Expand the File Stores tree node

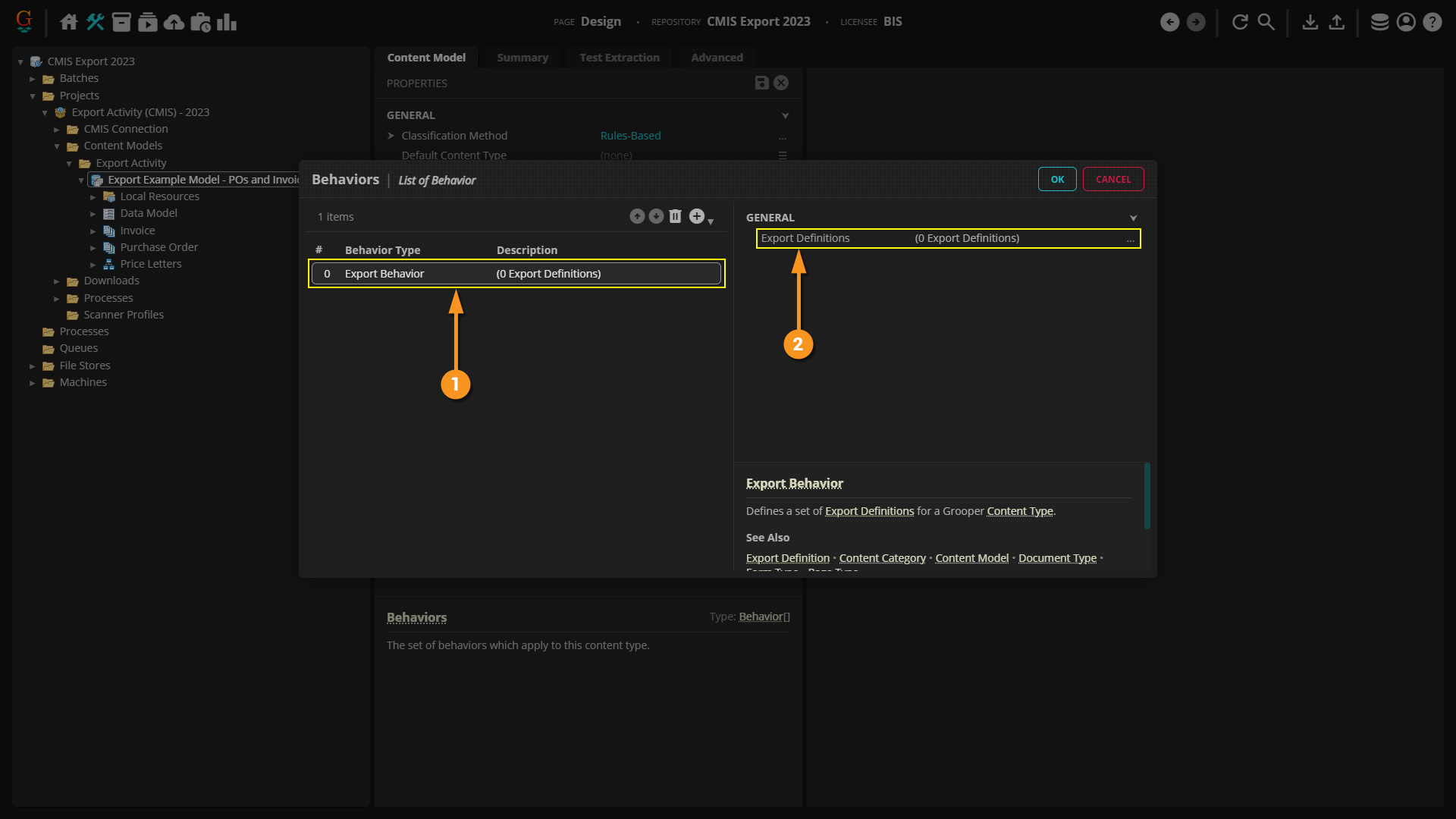[x=33, y=366]
